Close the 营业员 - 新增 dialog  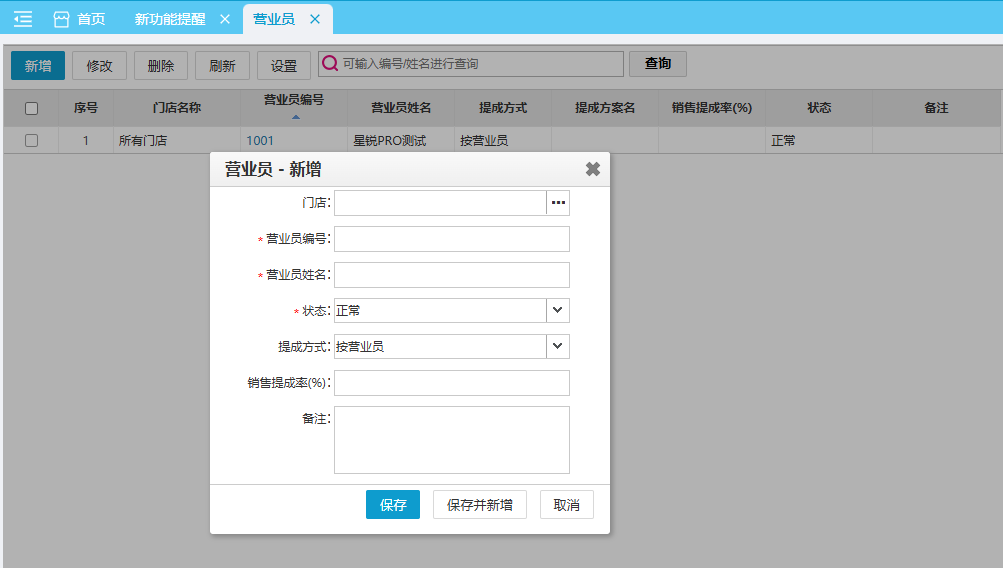(592, 169)
